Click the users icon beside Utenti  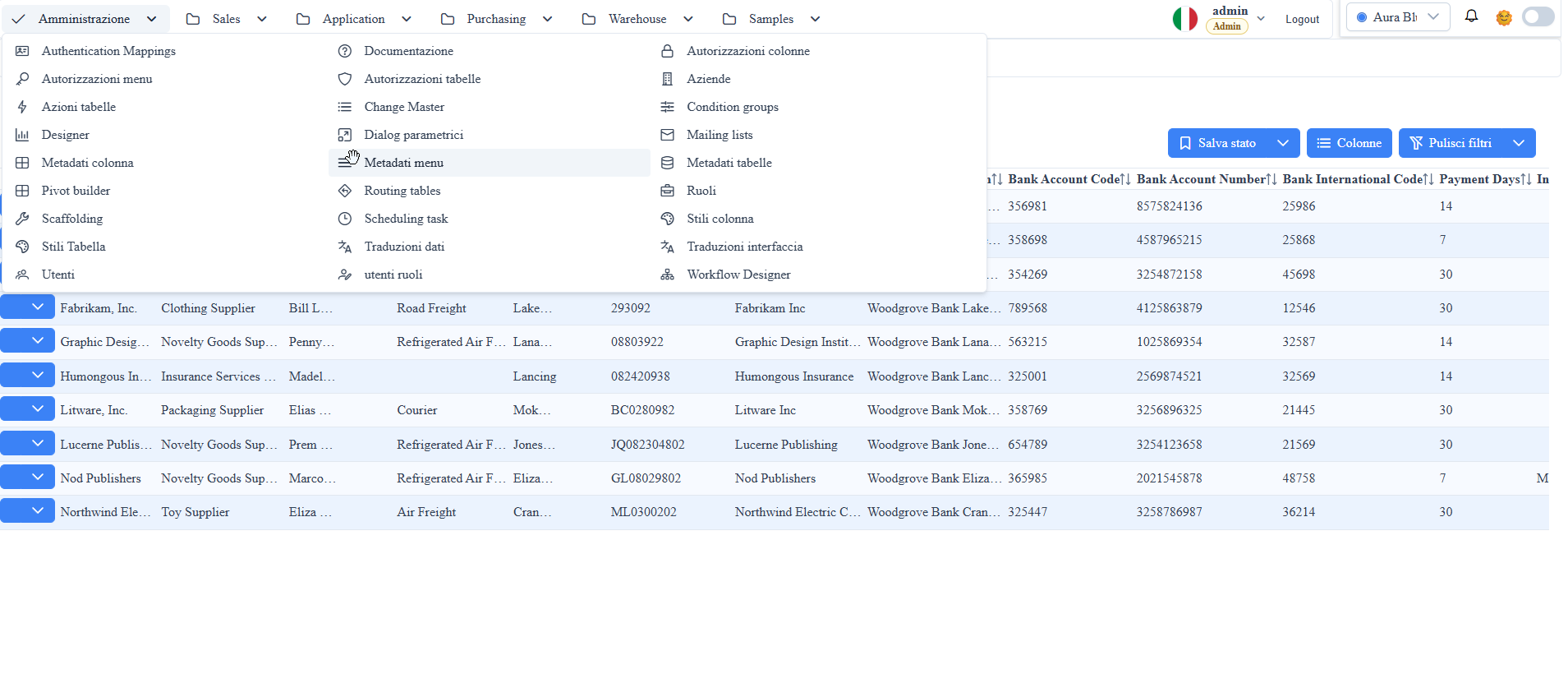pos(22,275)
